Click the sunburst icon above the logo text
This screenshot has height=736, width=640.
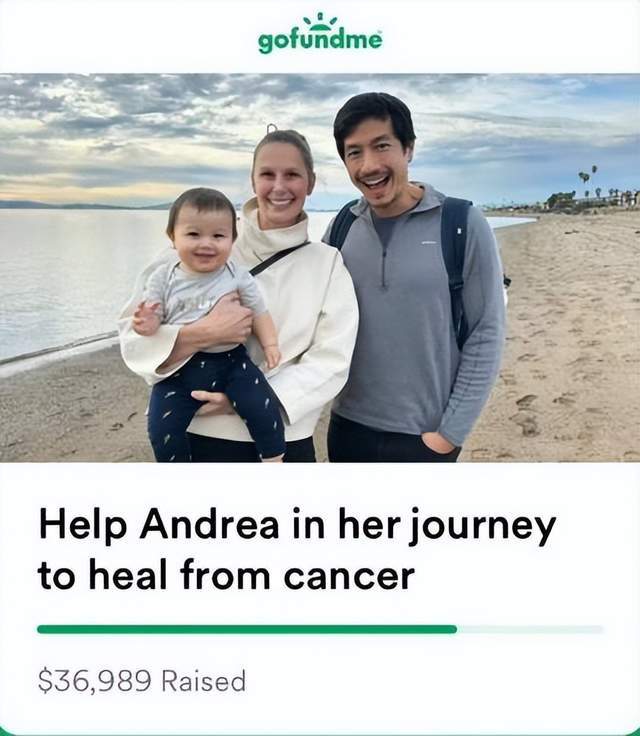(320, 22)
